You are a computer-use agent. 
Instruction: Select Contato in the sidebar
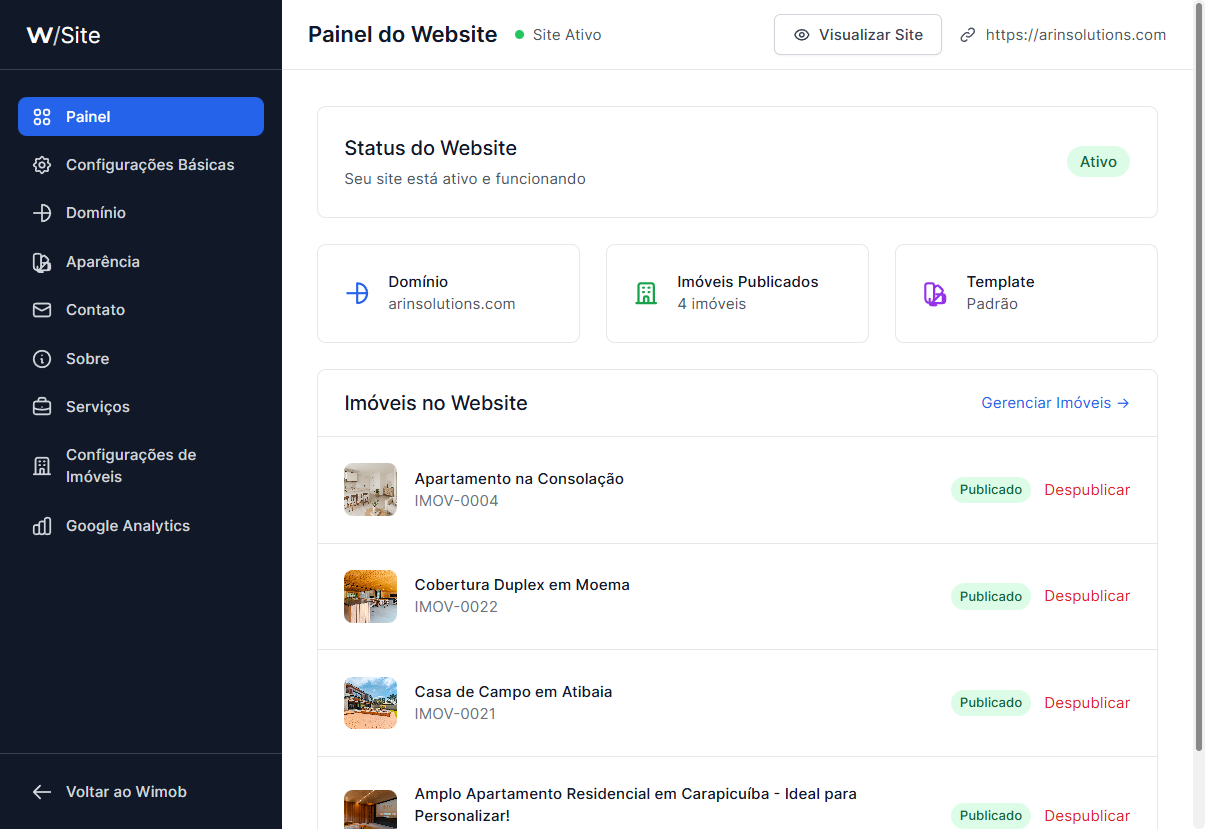(141, 310)
